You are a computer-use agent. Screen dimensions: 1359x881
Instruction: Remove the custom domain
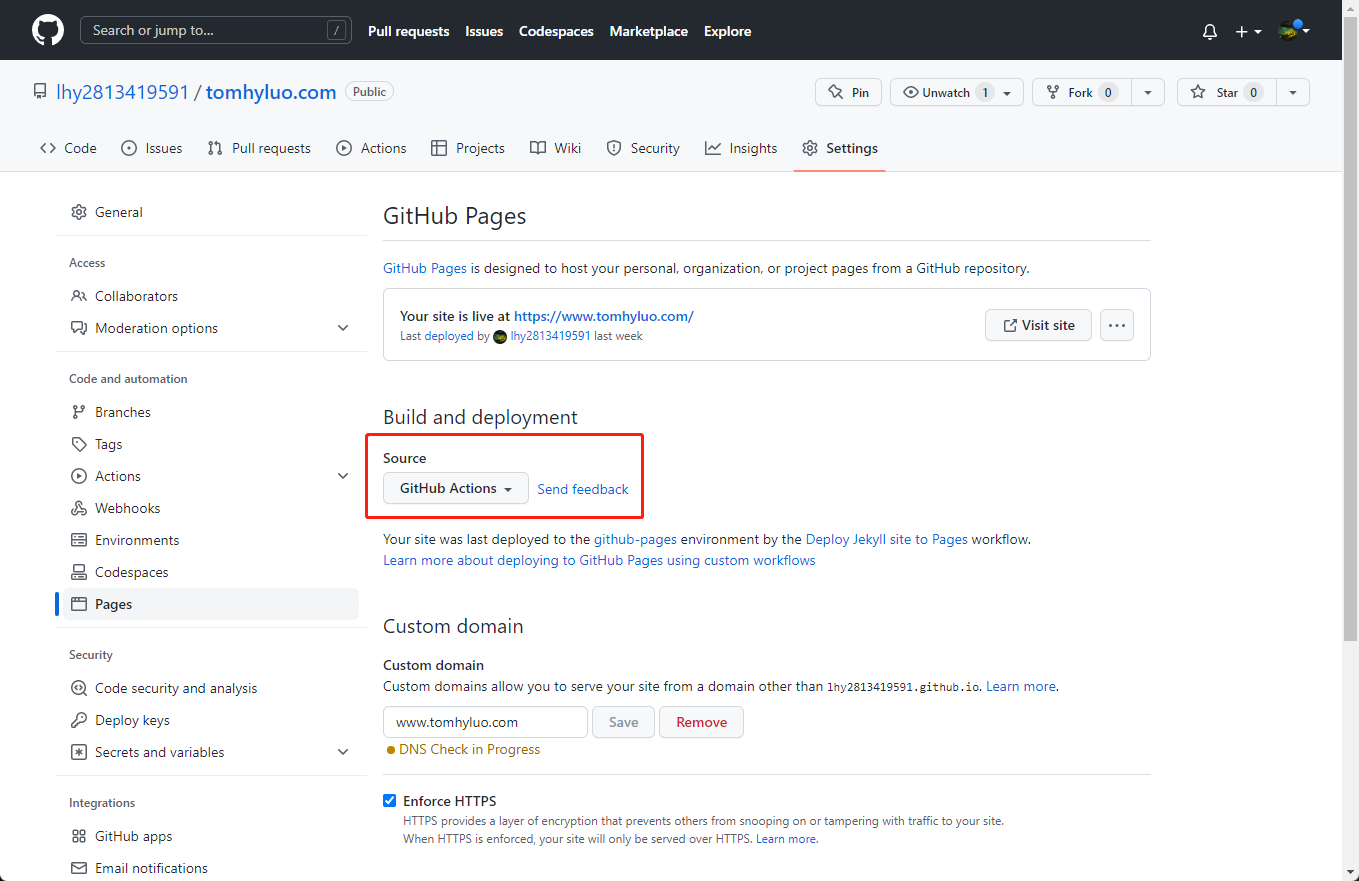tap(701, 722)
